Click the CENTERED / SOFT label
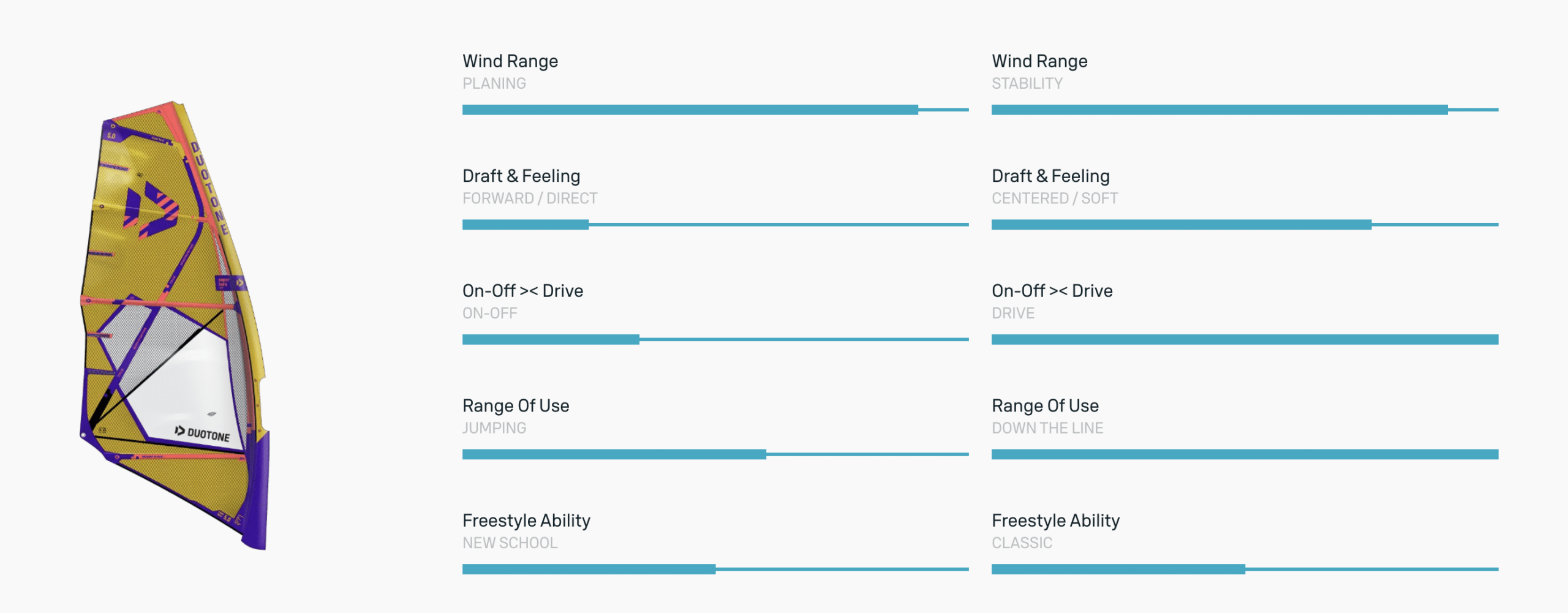The height and width of the screenshot is (613, 1568). tap(1054, 198)
